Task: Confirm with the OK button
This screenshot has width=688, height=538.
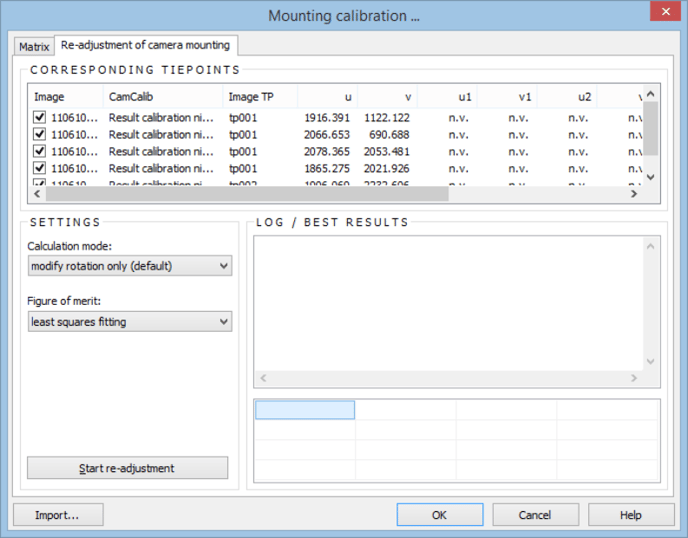Action: [439, 515]
